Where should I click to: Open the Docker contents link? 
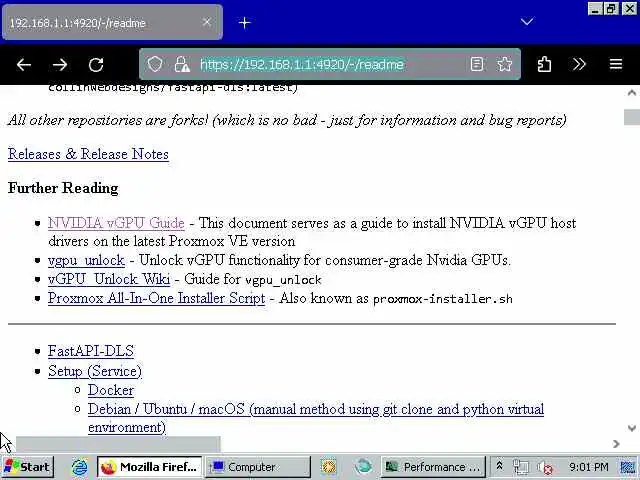click(111, 390)
